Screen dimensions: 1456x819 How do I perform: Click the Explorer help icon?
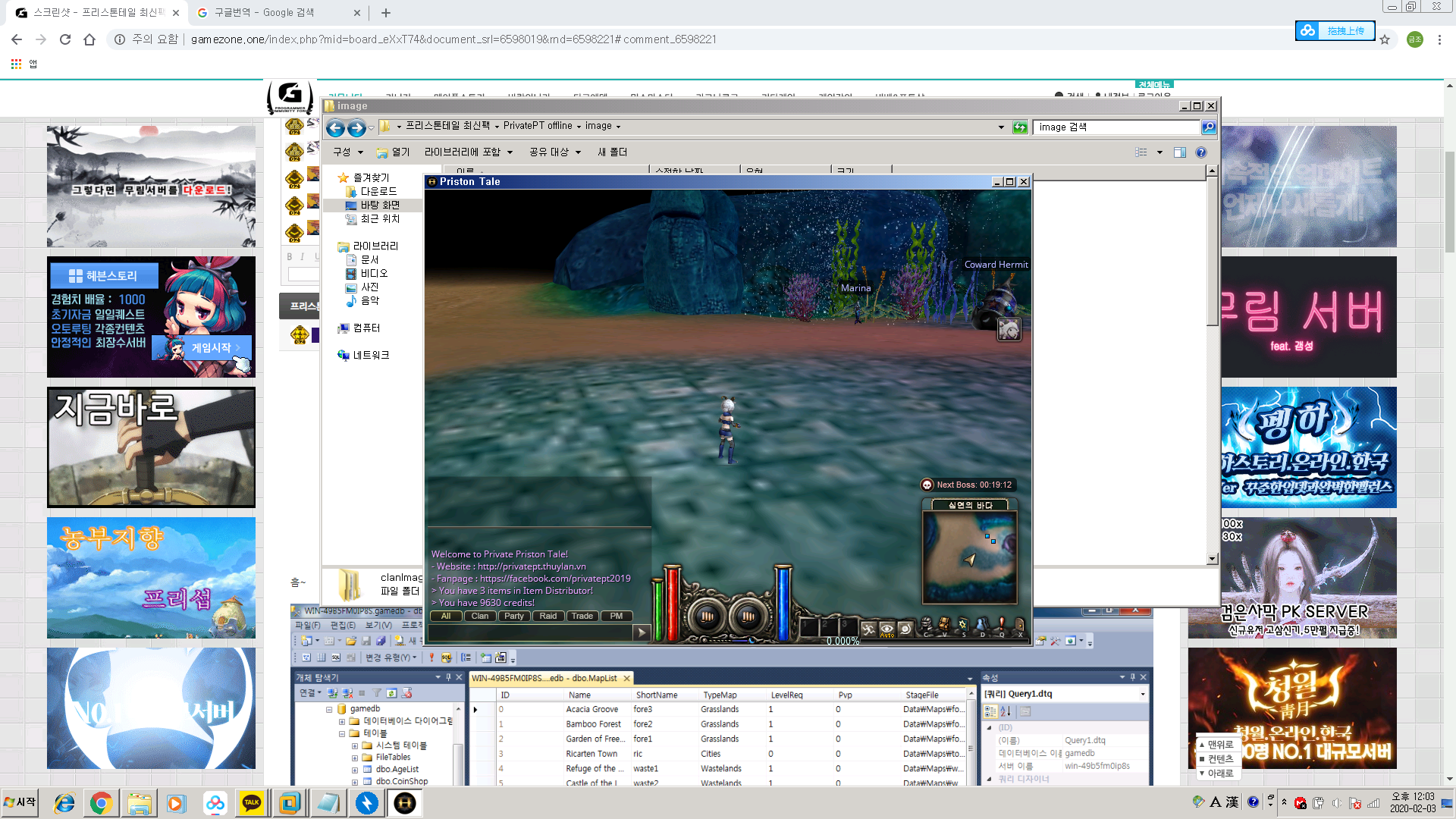(x=1201, y=152)
